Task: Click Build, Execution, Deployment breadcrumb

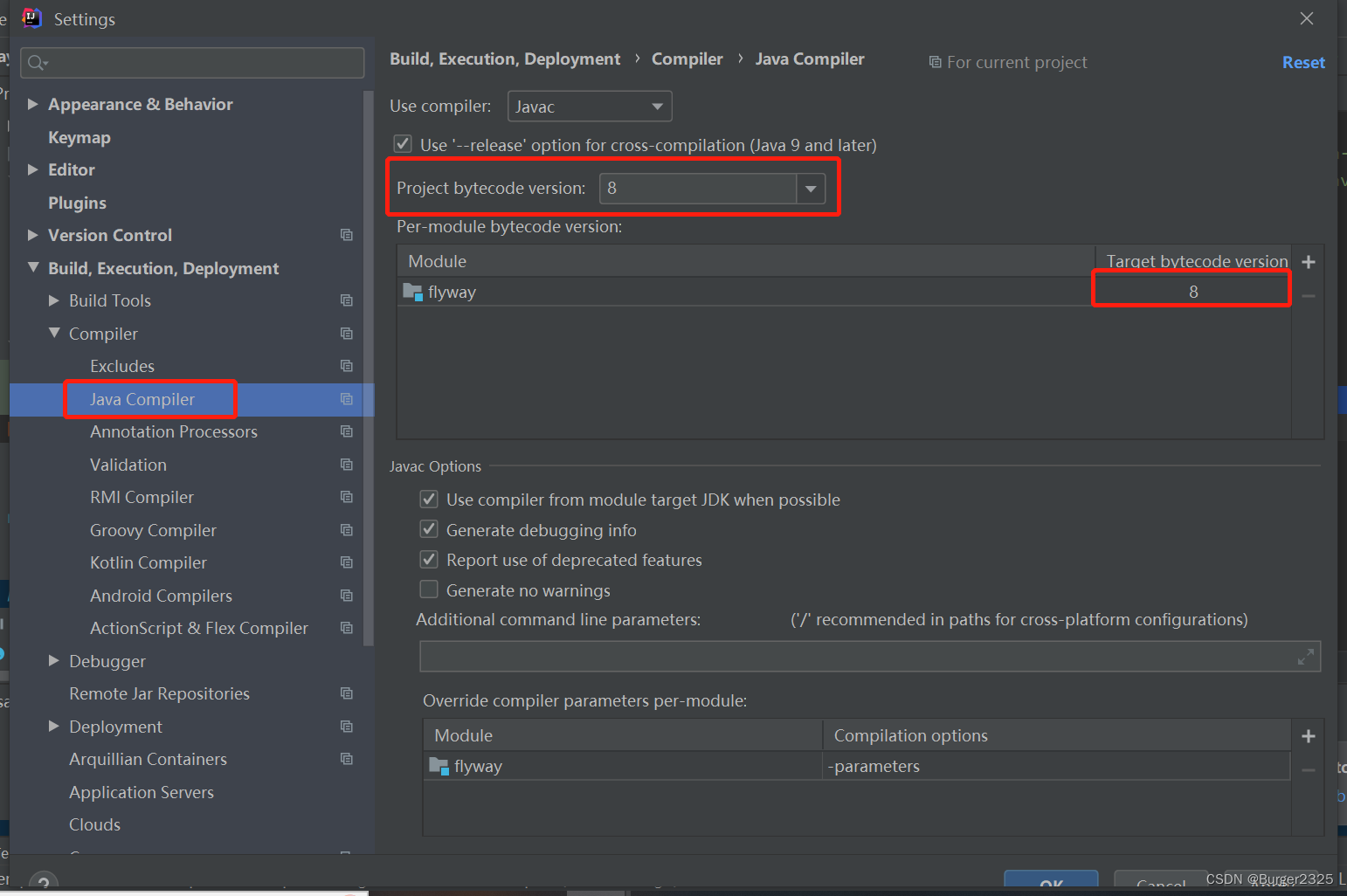Action: (505, 59)
